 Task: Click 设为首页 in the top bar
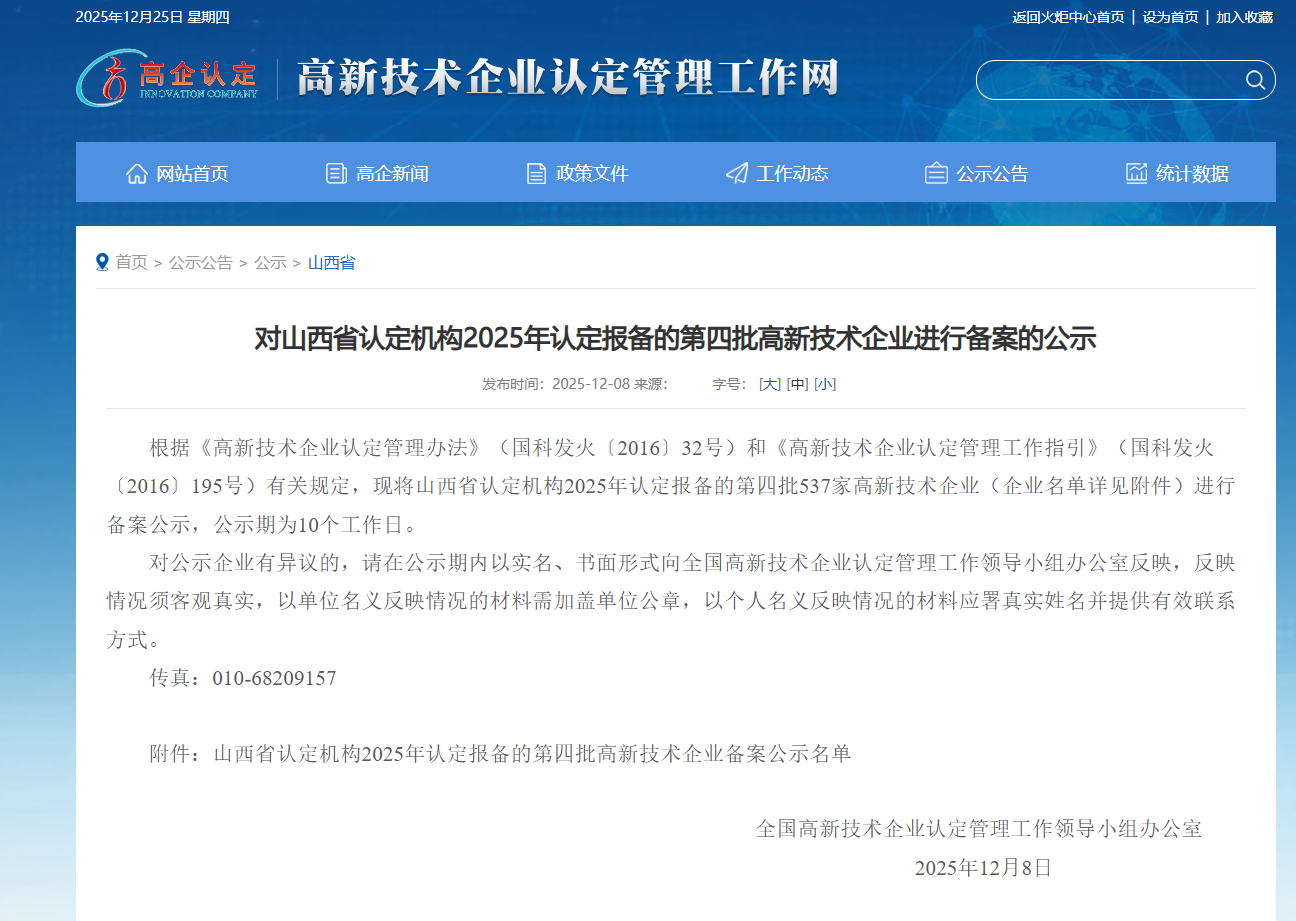coord(1168,17)
